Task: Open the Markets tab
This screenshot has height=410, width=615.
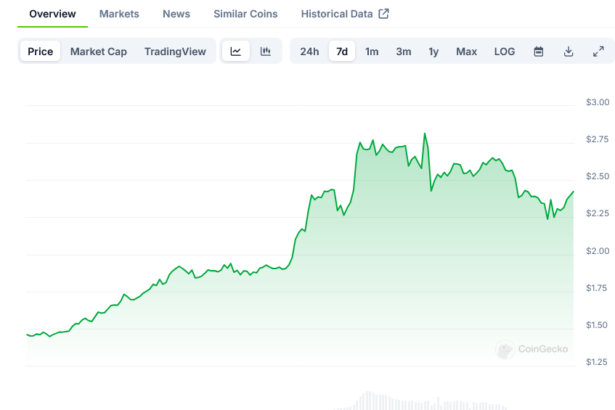Action: point(119,14)
